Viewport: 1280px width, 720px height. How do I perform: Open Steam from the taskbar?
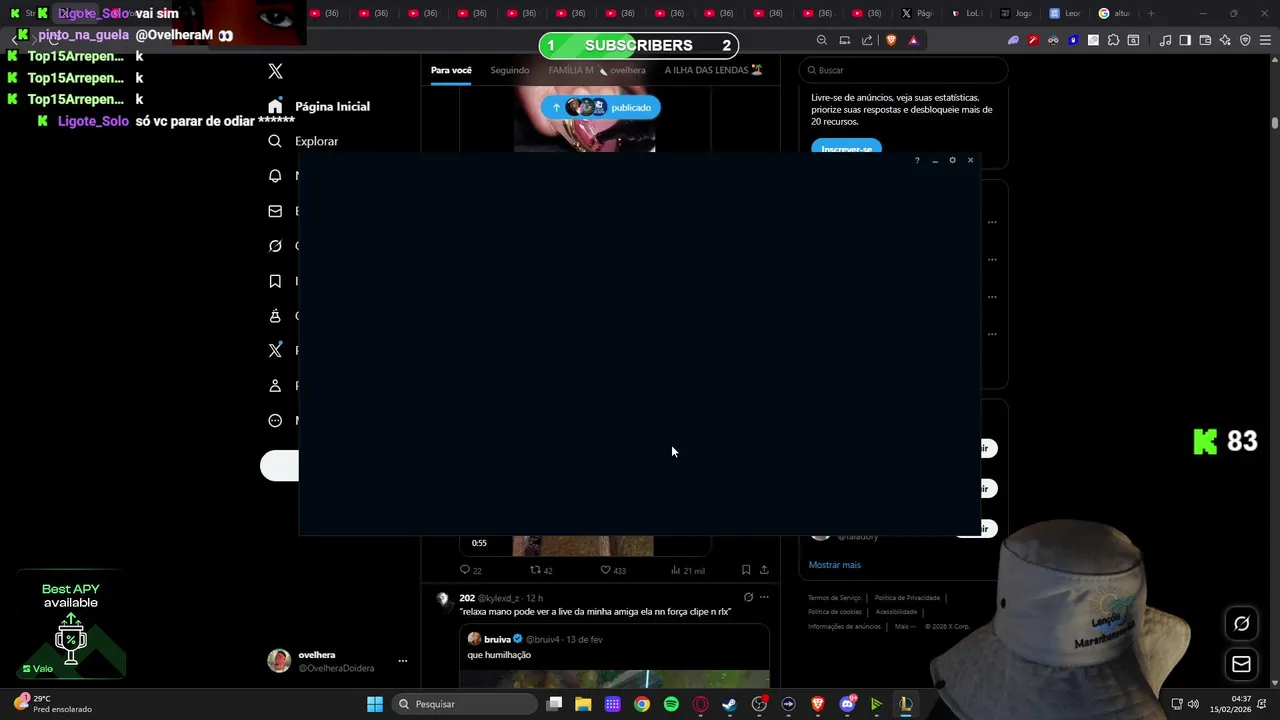(x=729, y=704)
